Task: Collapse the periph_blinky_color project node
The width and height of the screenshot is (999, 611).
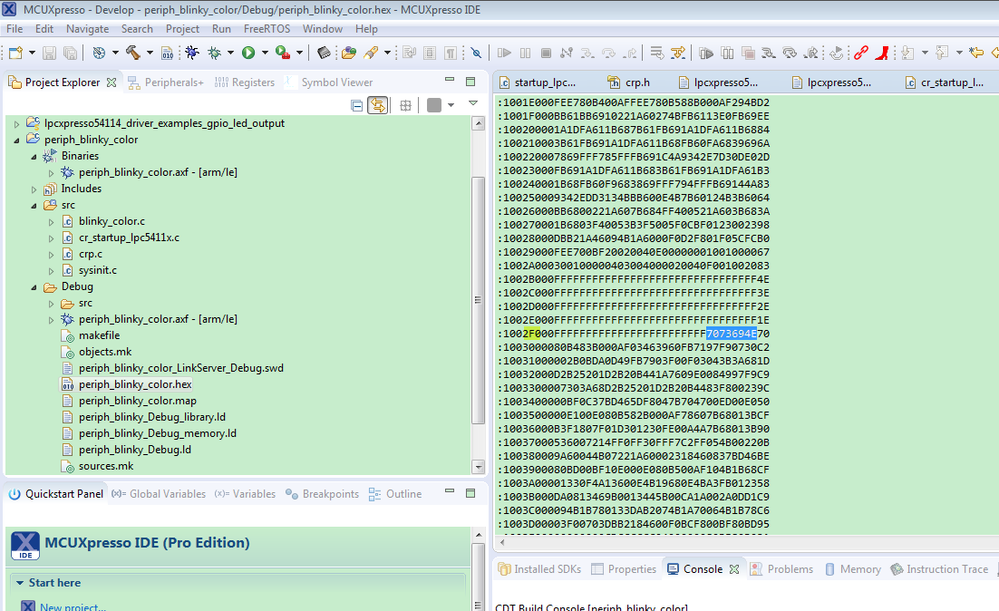Action: click(x=17, y=140)
